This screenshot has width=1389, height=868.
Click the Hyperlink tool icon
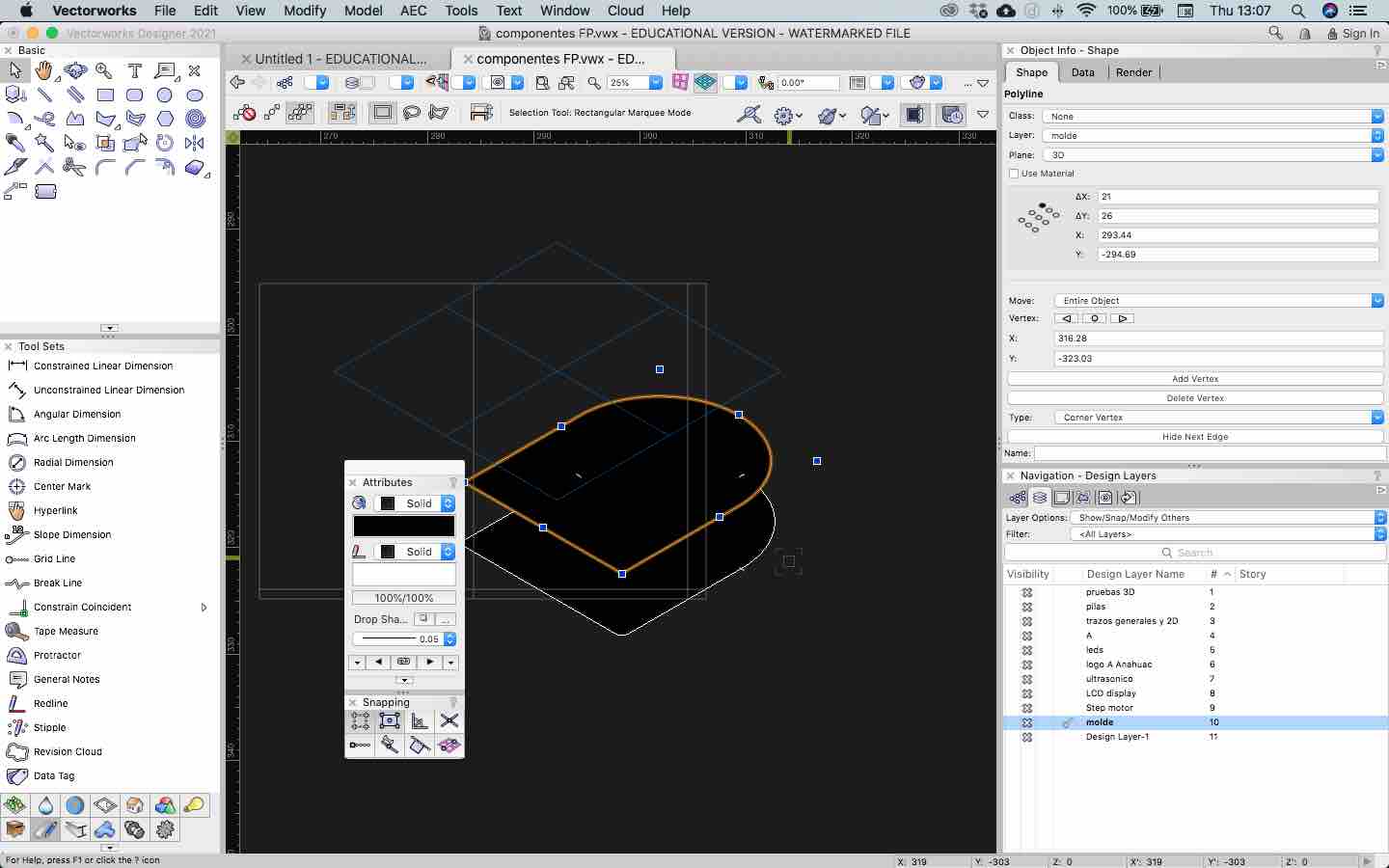(16, 510)
